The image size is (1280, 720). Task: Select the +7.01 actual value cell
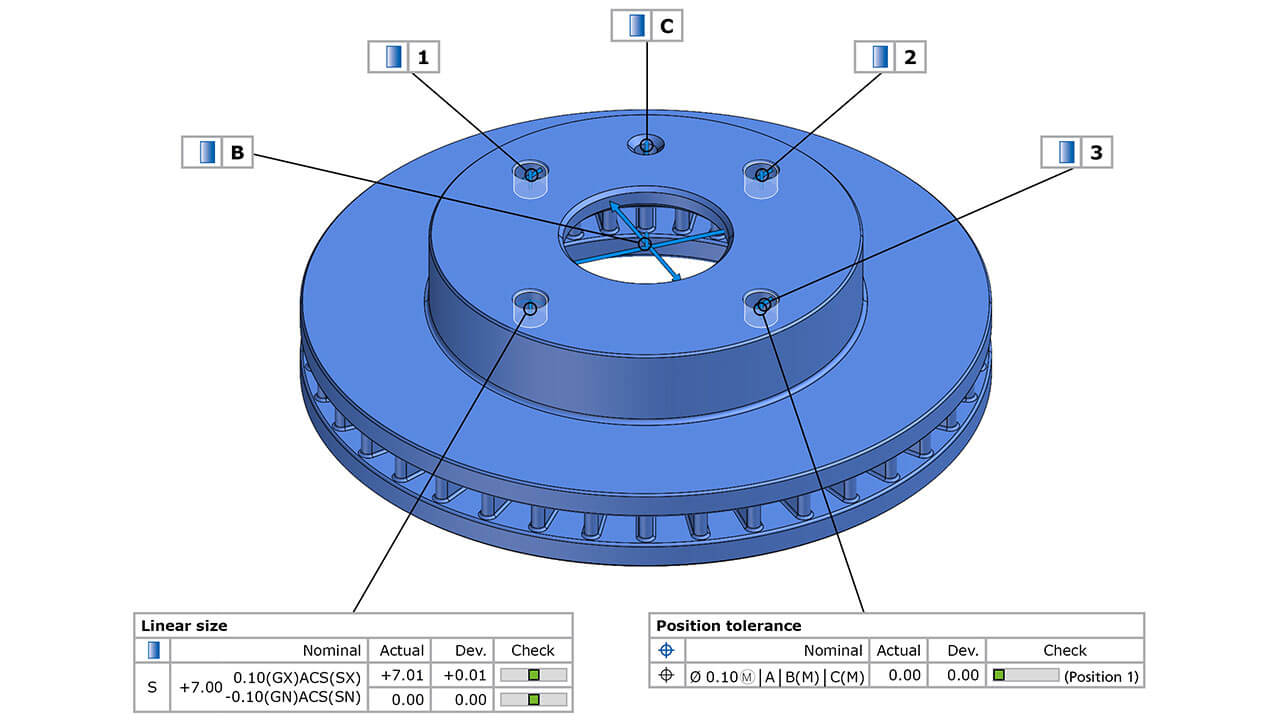[401, 675]
